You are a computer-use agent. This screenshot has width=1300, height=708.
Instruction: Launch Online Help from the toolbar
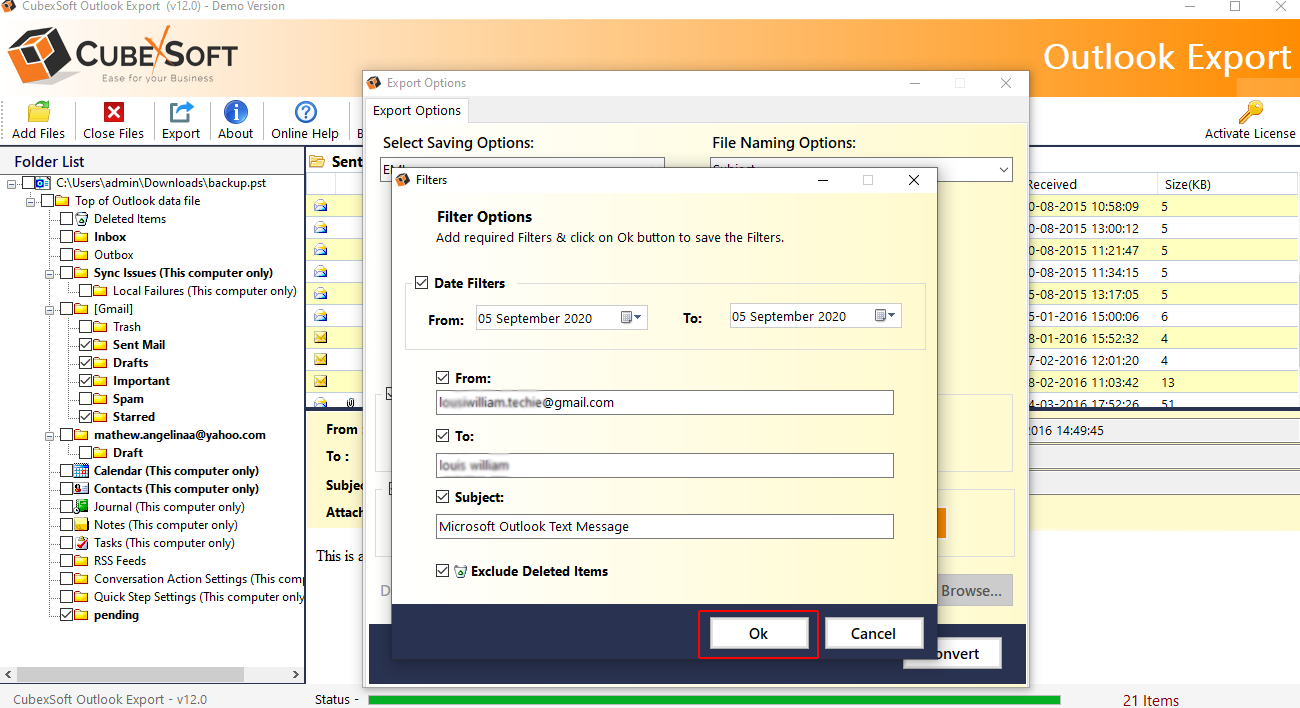click(305, 112)
